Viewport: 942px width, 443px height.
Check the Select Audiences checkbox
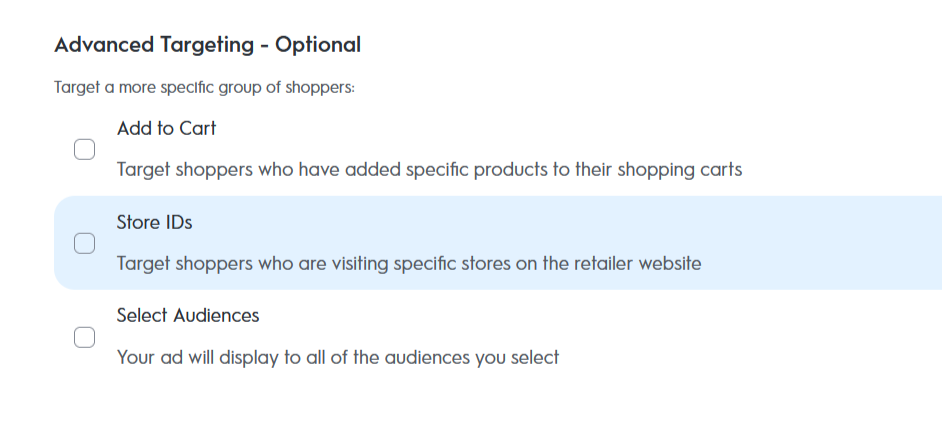pos(84,337)
